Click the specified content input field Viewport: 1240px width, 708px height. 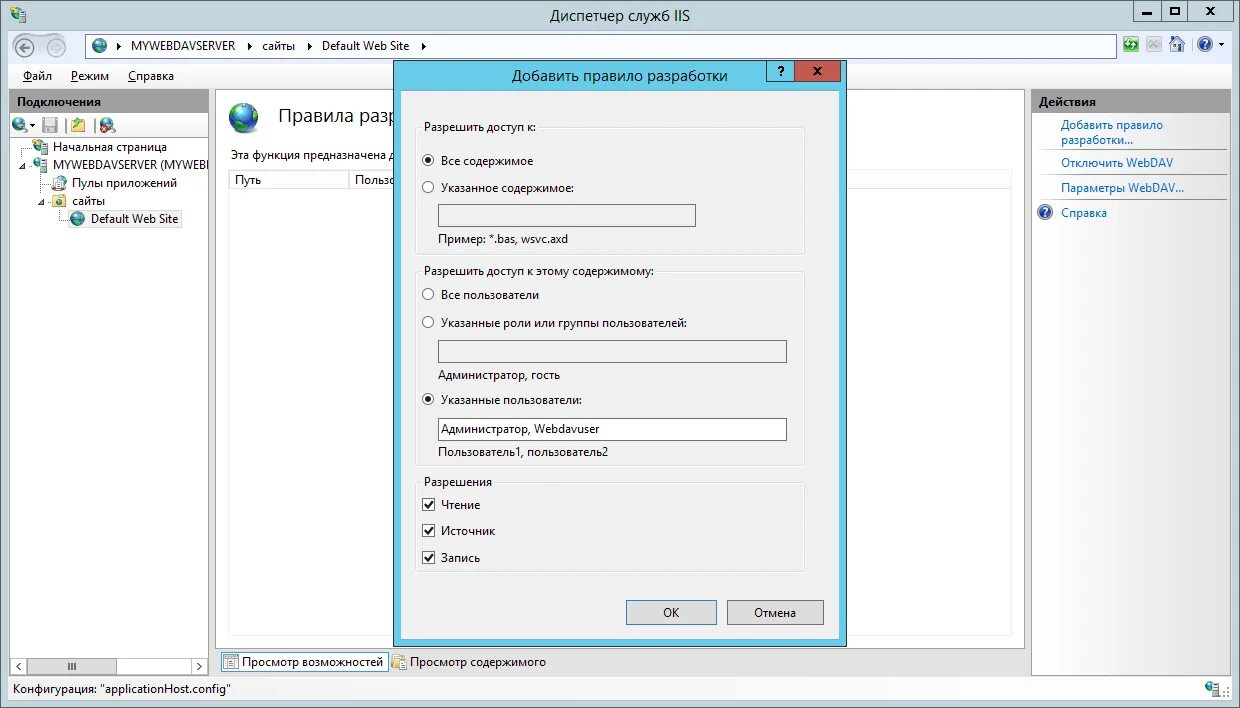pos(567,215)
